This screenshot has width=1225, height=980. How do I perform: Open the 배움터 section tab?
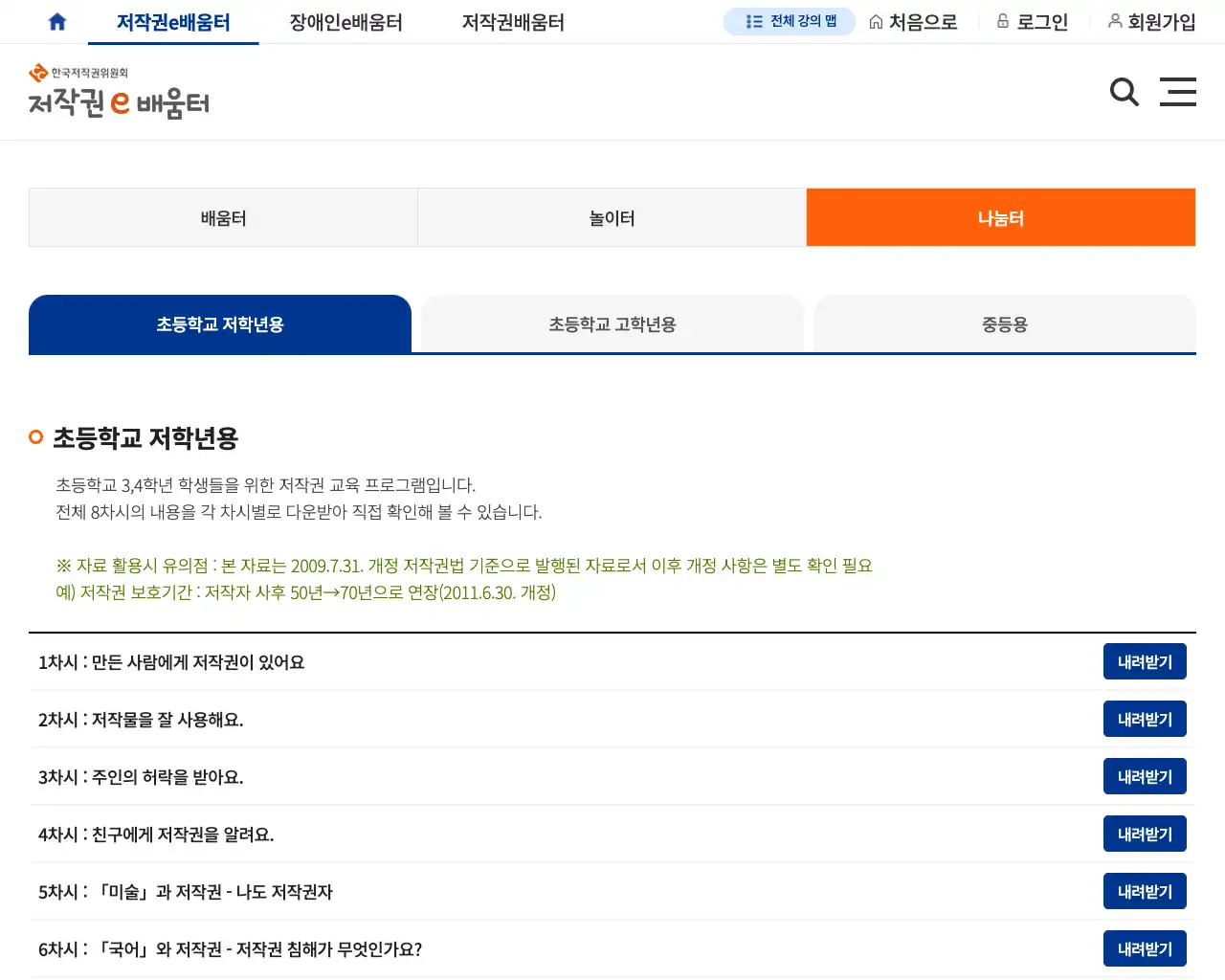(x=223, y=218)
